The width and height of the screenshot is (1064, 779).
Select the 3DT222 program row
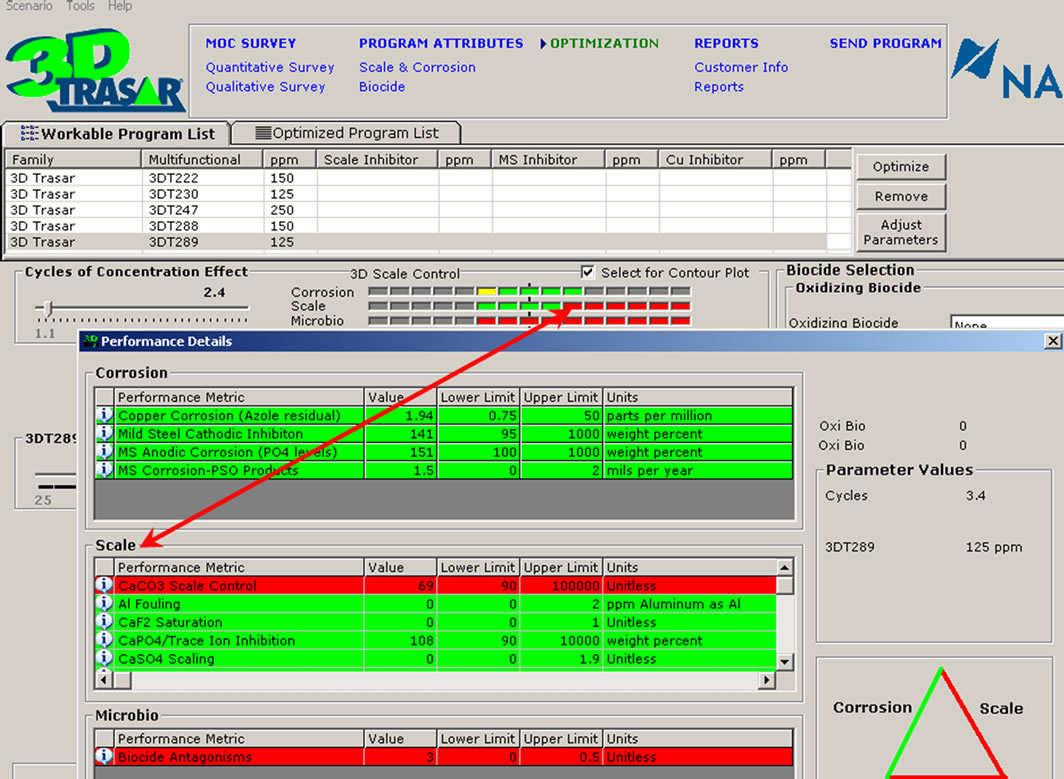tap(428, 178)
